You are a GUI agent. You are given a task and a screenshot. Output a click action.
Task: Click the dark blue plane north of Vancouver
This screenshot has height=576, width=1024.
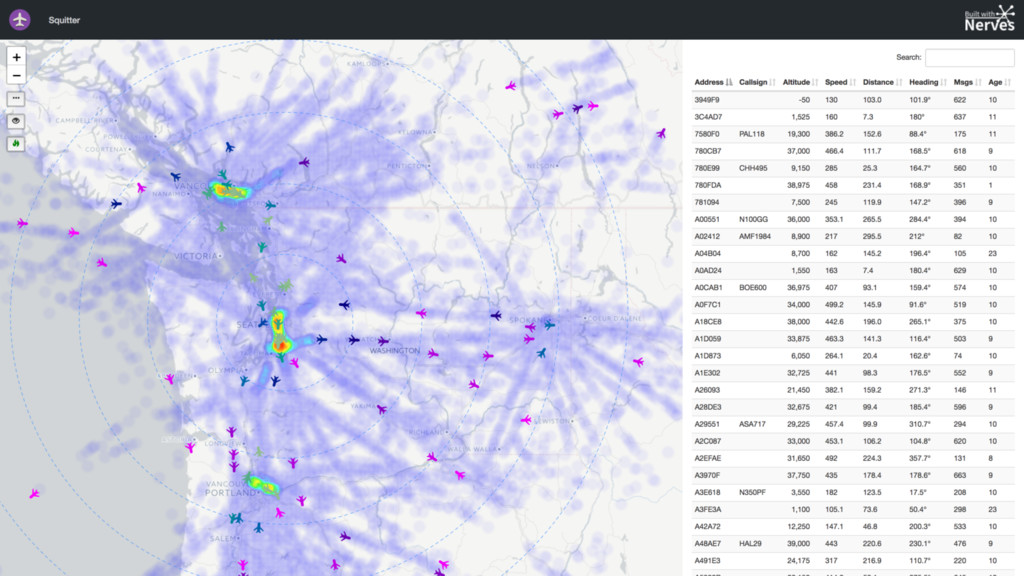(x=230, y=148)
